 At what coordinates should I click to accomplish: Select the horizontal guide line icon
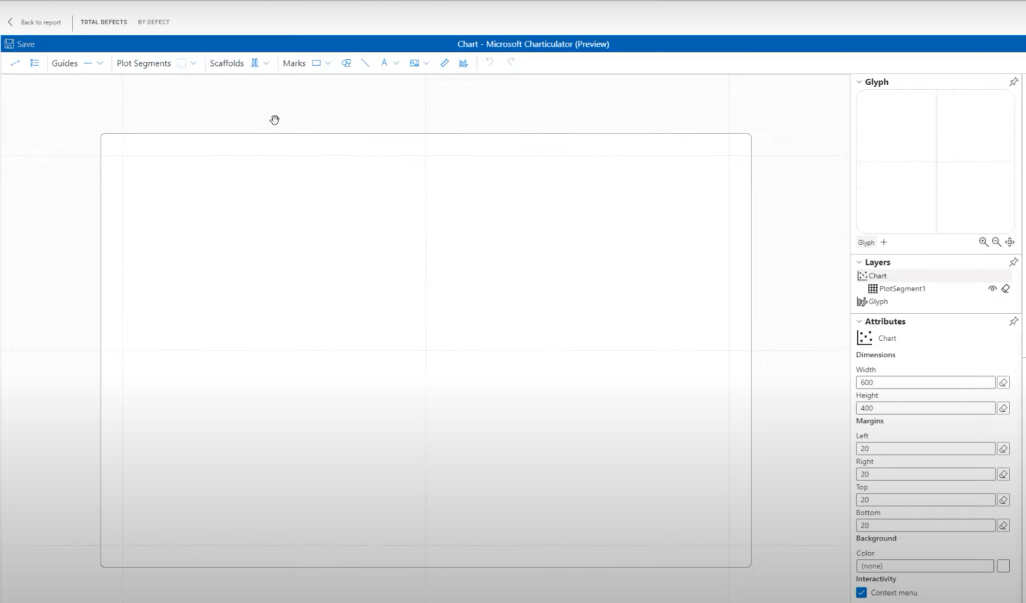pyautogui.click(x=88, y=63)
